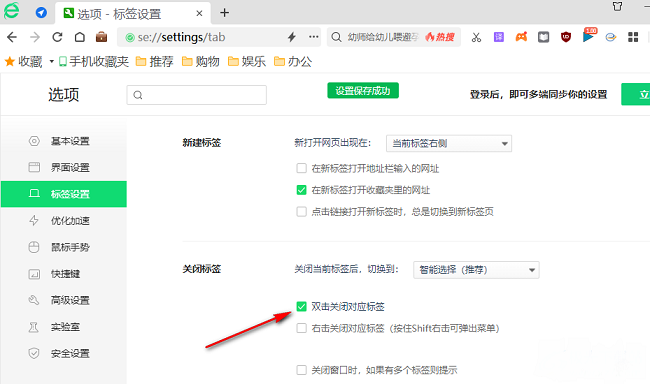Select 优化加速 in the sidebar
650x384 pixels.
(64, 221)
